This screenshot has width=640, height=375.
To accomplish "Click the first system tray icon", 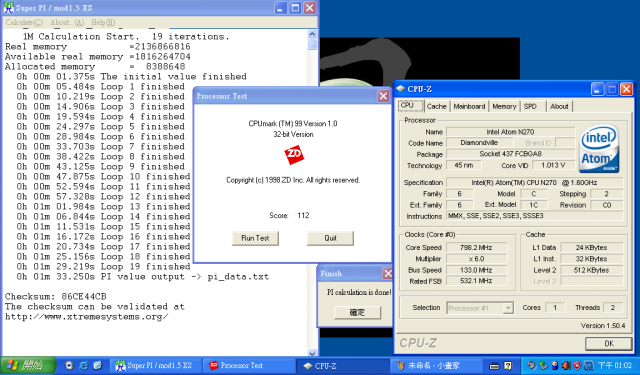I will pos(531,365).
